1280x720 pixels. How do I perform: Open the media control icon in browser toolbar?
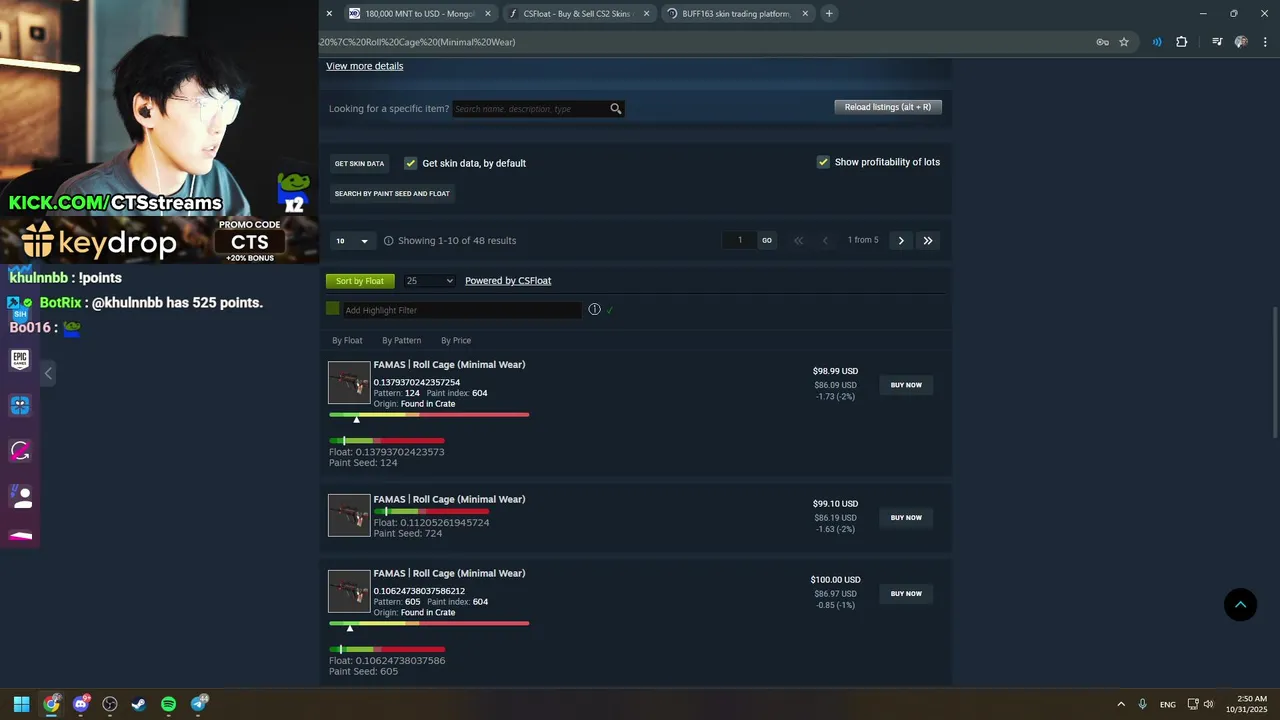tap(1217, 42)
